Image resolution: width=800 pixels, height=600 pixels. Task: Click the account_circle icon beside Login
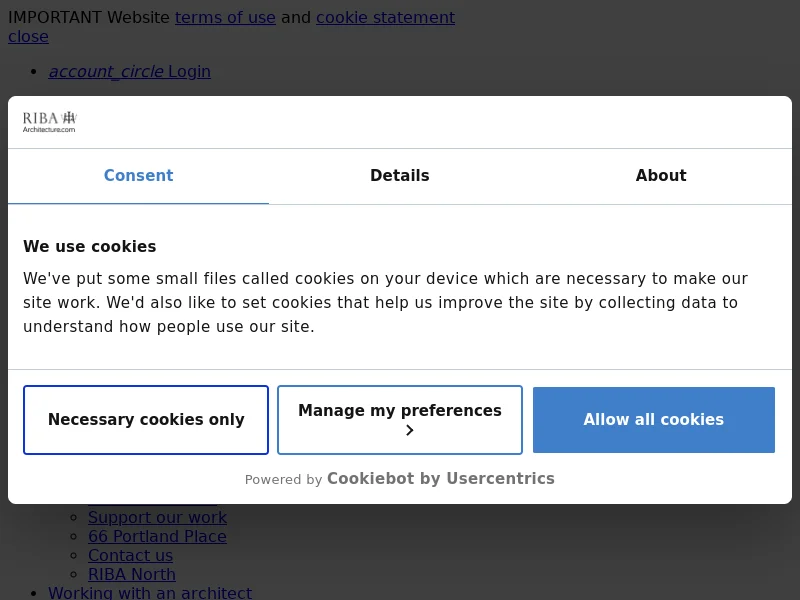coord(106,72)
